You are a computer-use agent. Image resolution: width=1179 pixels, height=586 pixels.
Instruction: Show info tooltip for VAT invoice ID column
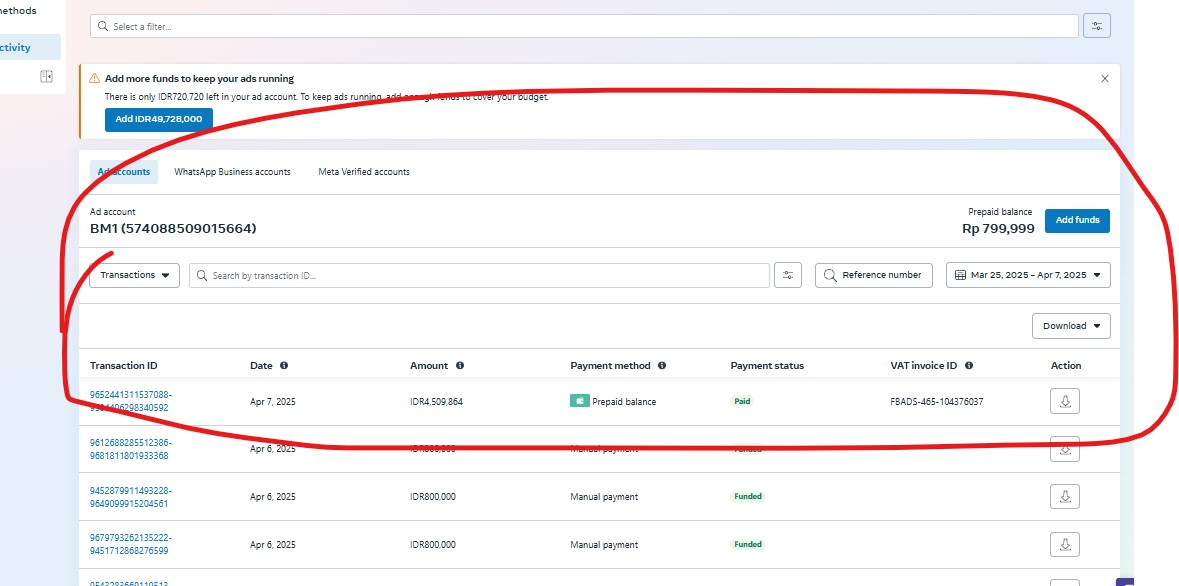969,366
